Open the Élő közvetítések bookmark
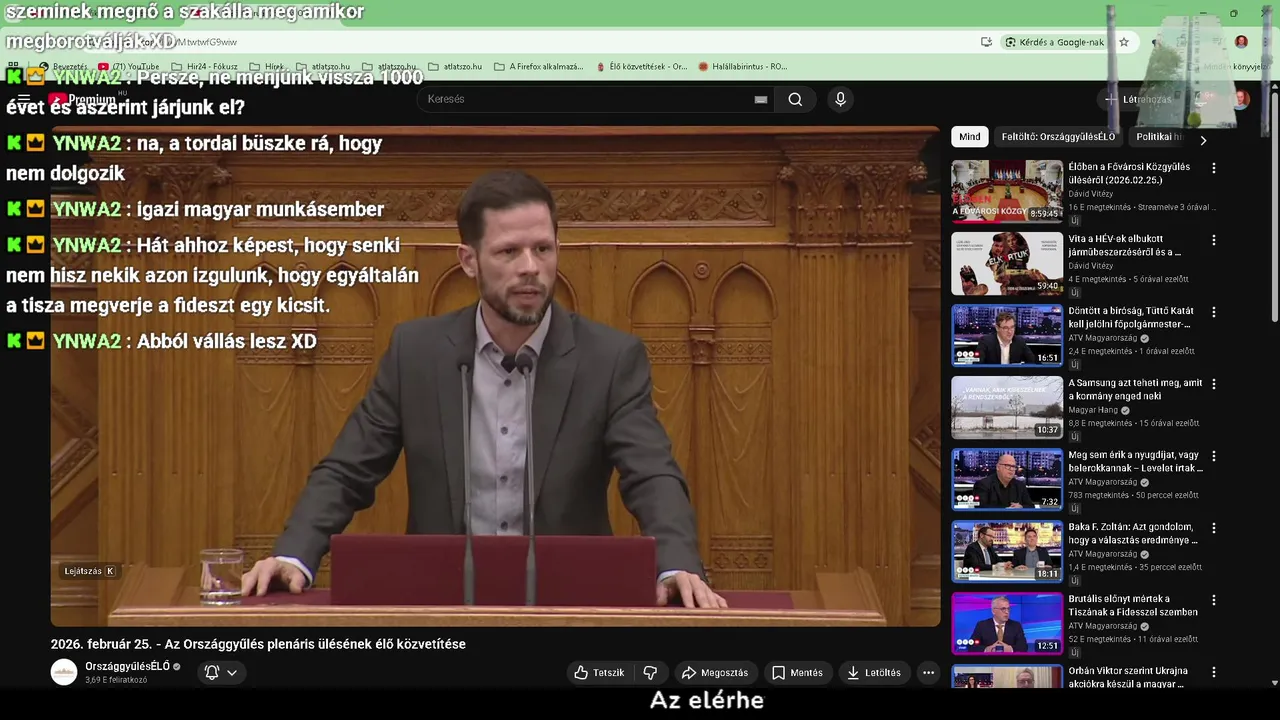 tap(641, 67)
